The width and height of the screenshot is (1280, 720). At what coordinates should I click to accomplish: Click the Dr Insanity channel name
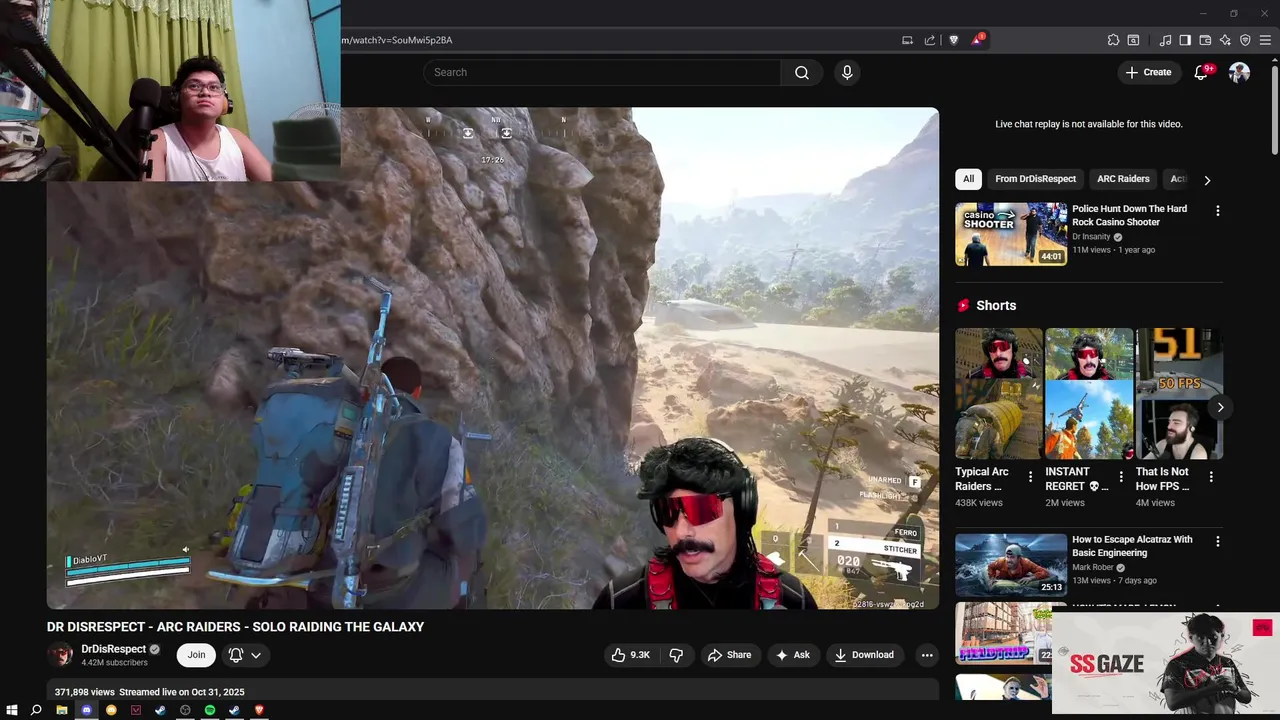(x=1091, y=237)
